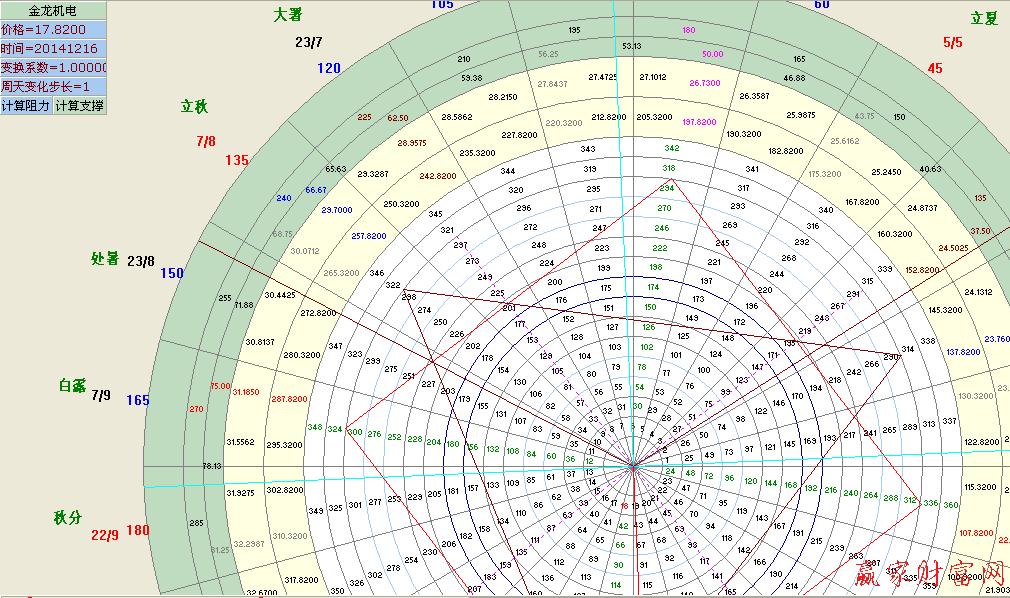Click the 金龙机电 stock name header
This screenshot has width=1010, height=598.
(52, 11)
